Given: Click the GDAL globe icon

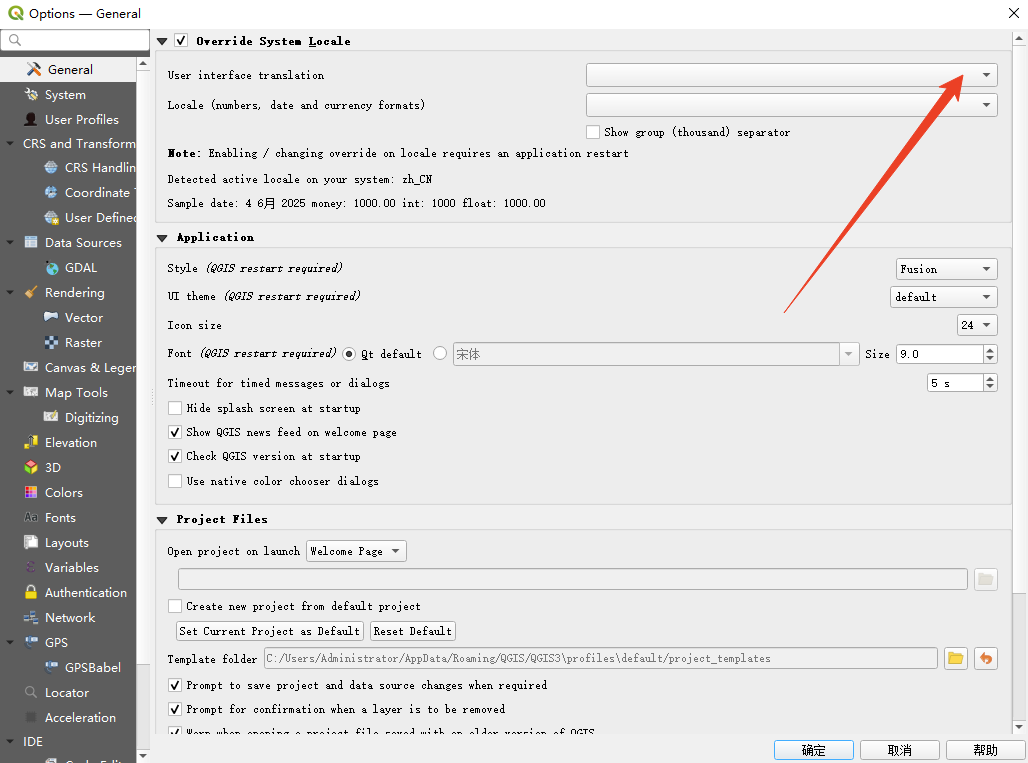Looking at the screenshot, I should click(51, 268).
